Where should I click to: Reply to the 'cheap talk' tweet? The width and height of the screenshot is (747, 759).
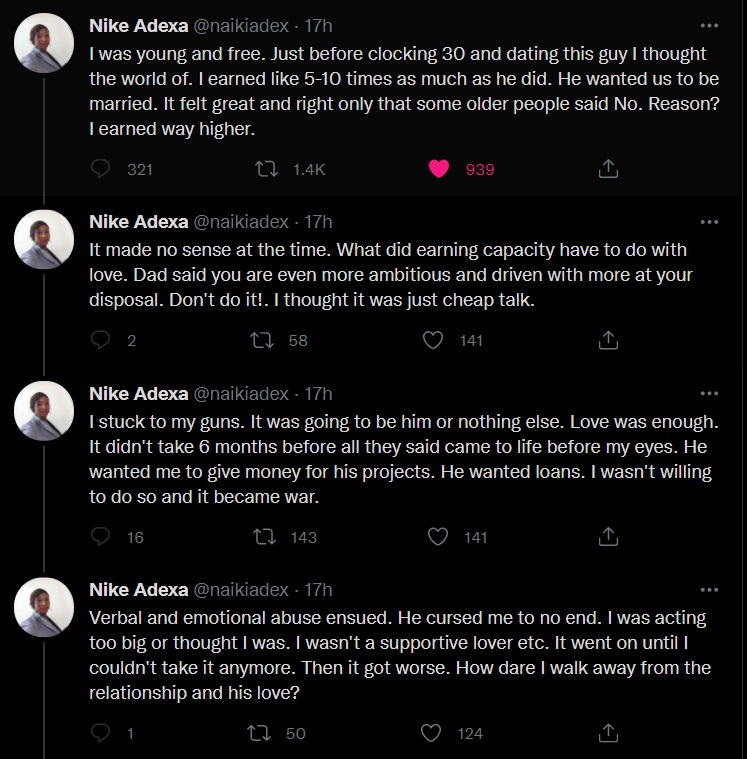(100, 340)
